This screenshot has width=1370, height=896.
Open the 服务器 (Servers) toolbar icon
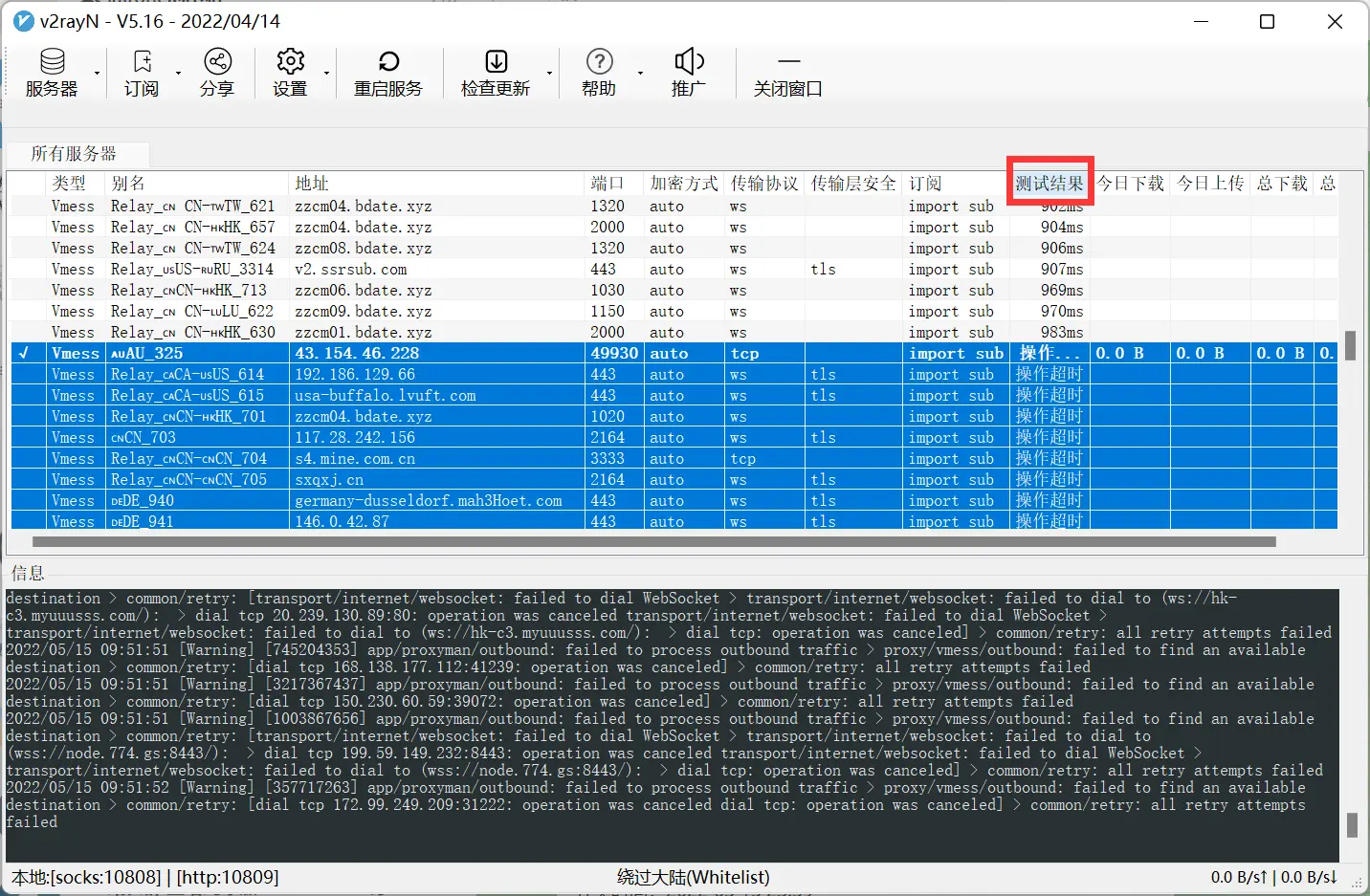pyautogui.click(x=52, y=73)
